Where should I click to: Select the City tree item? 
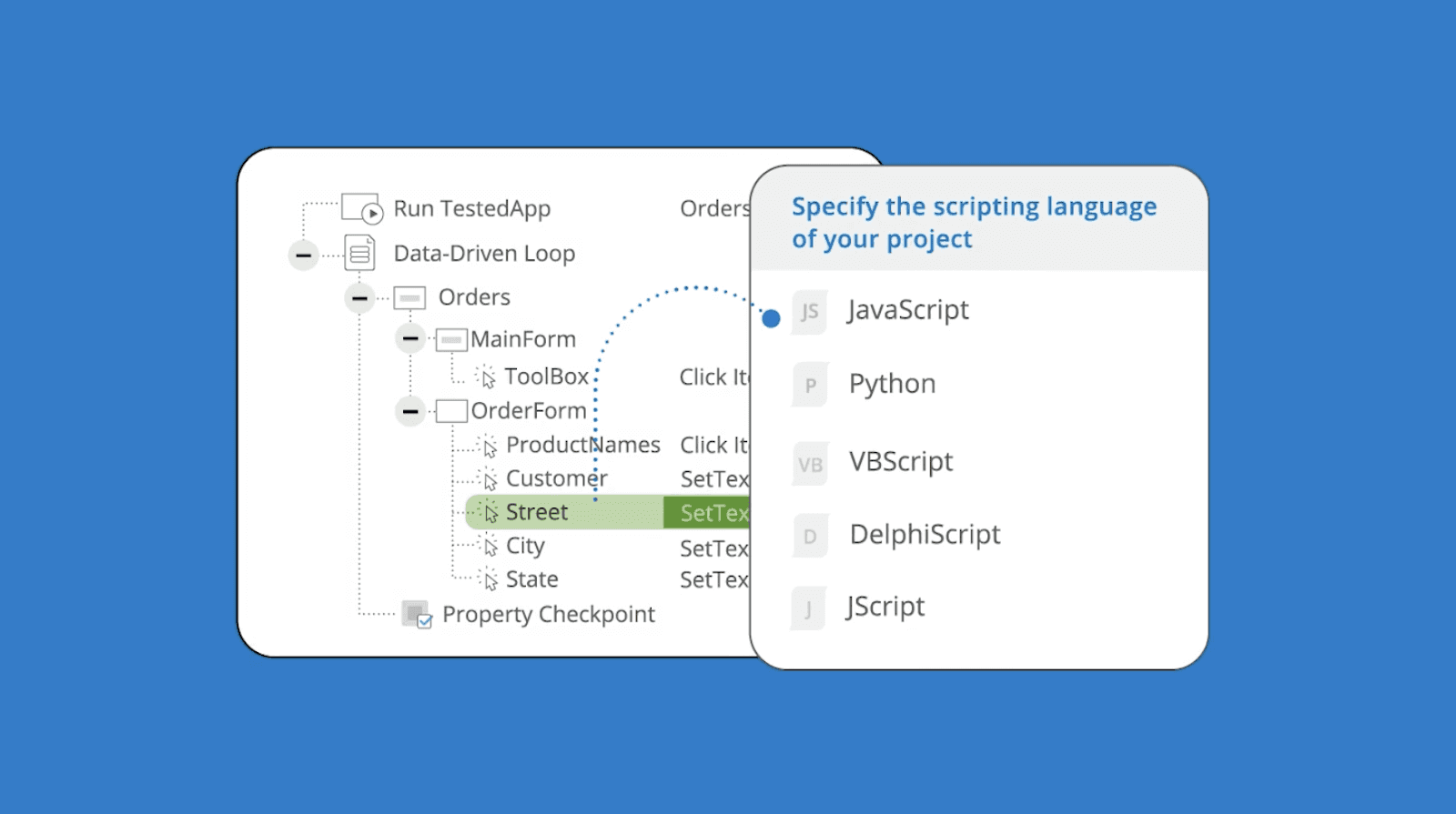[525, 547]
